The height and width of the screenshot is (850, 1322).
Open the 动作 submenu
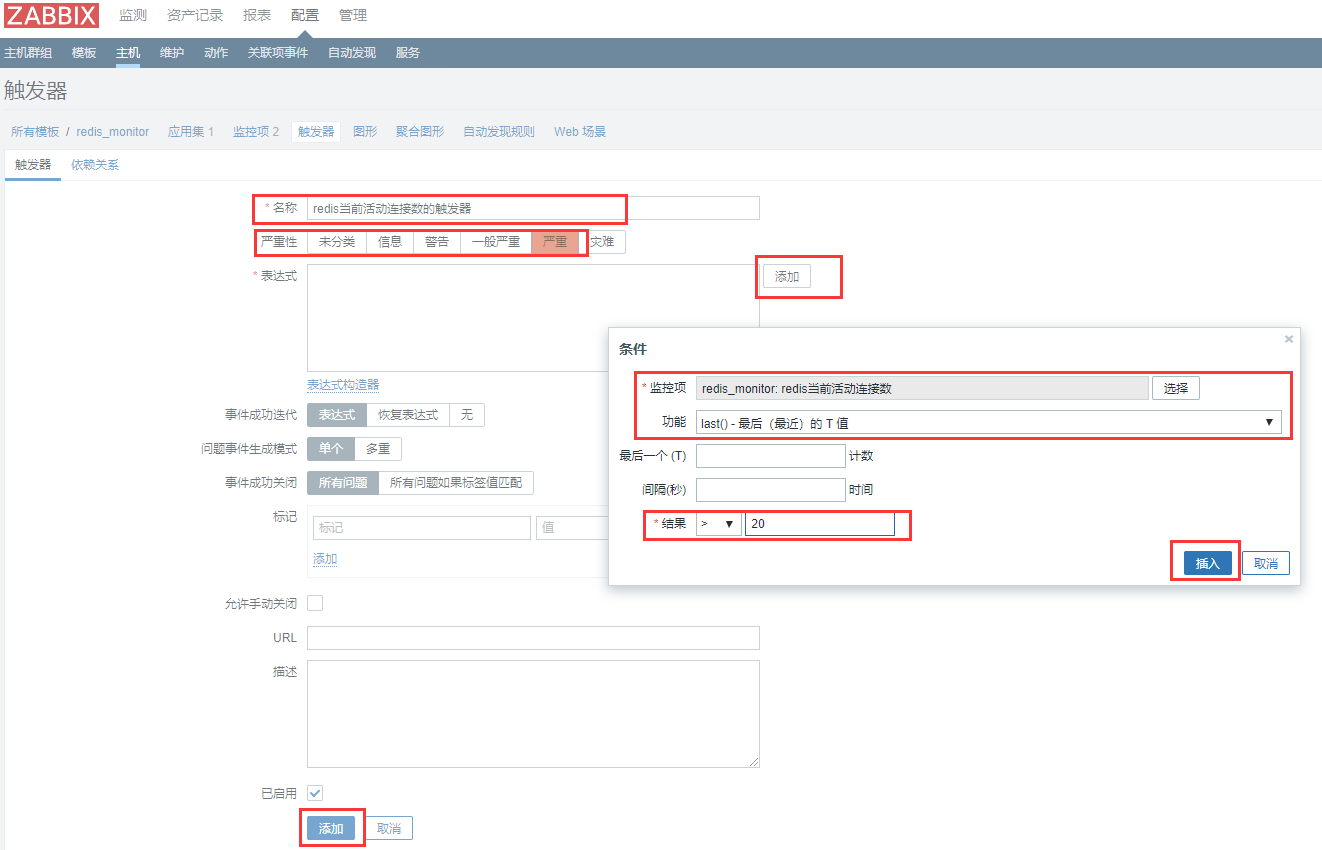pos(216,53)
